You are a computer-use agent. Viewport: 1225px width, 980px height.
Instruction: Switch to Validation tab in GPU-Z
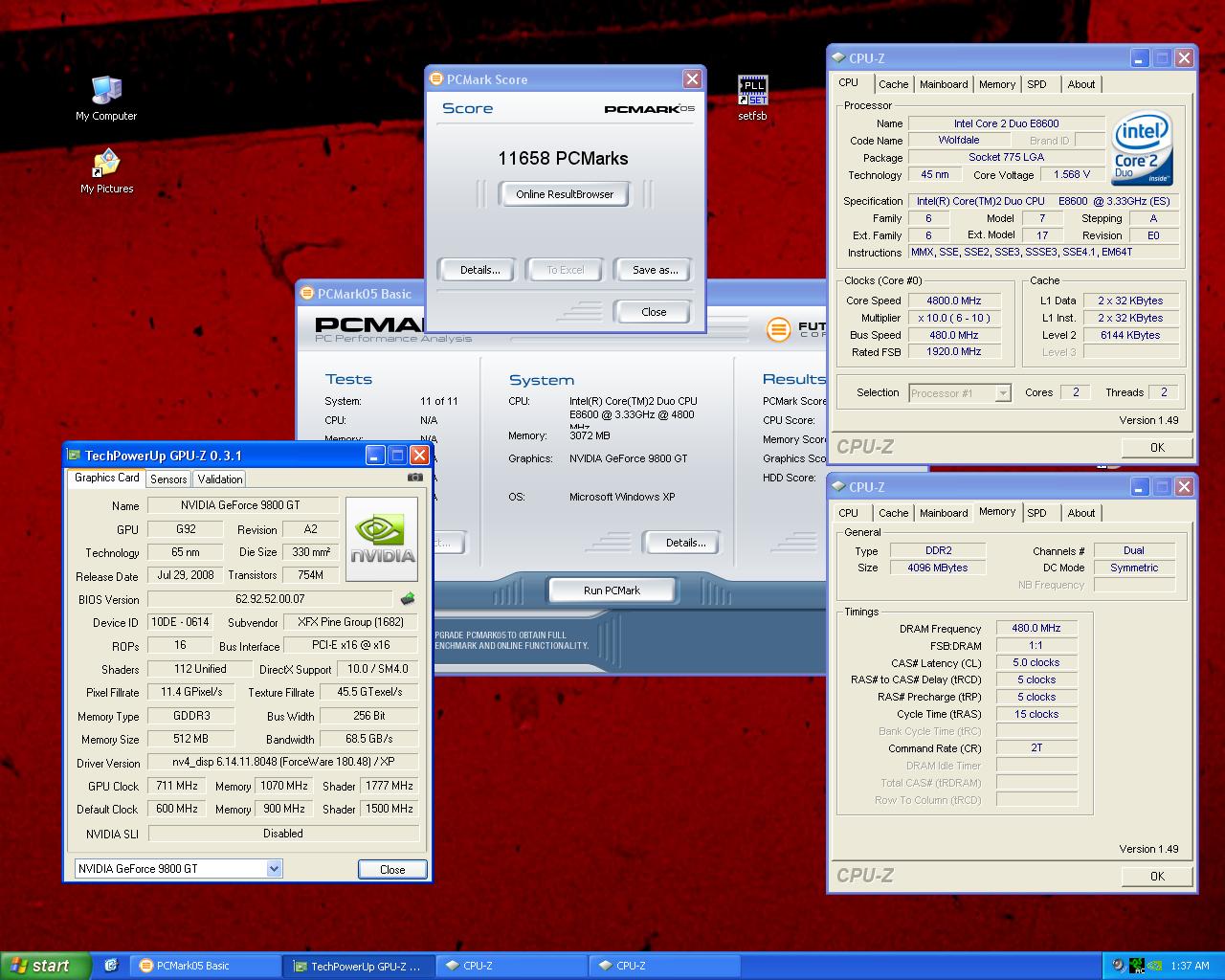click(220, 479)
